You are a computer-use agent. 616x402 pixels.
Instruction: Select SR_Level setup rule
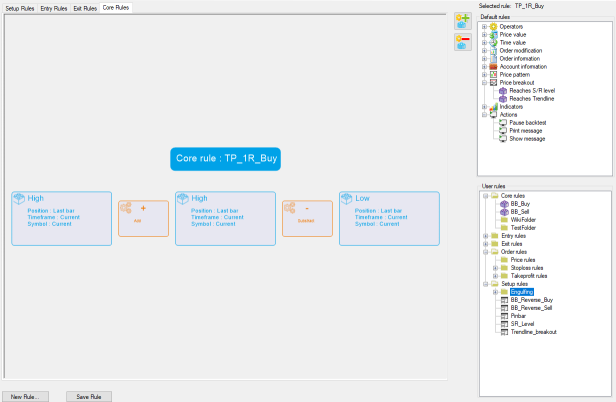point(522,324)
